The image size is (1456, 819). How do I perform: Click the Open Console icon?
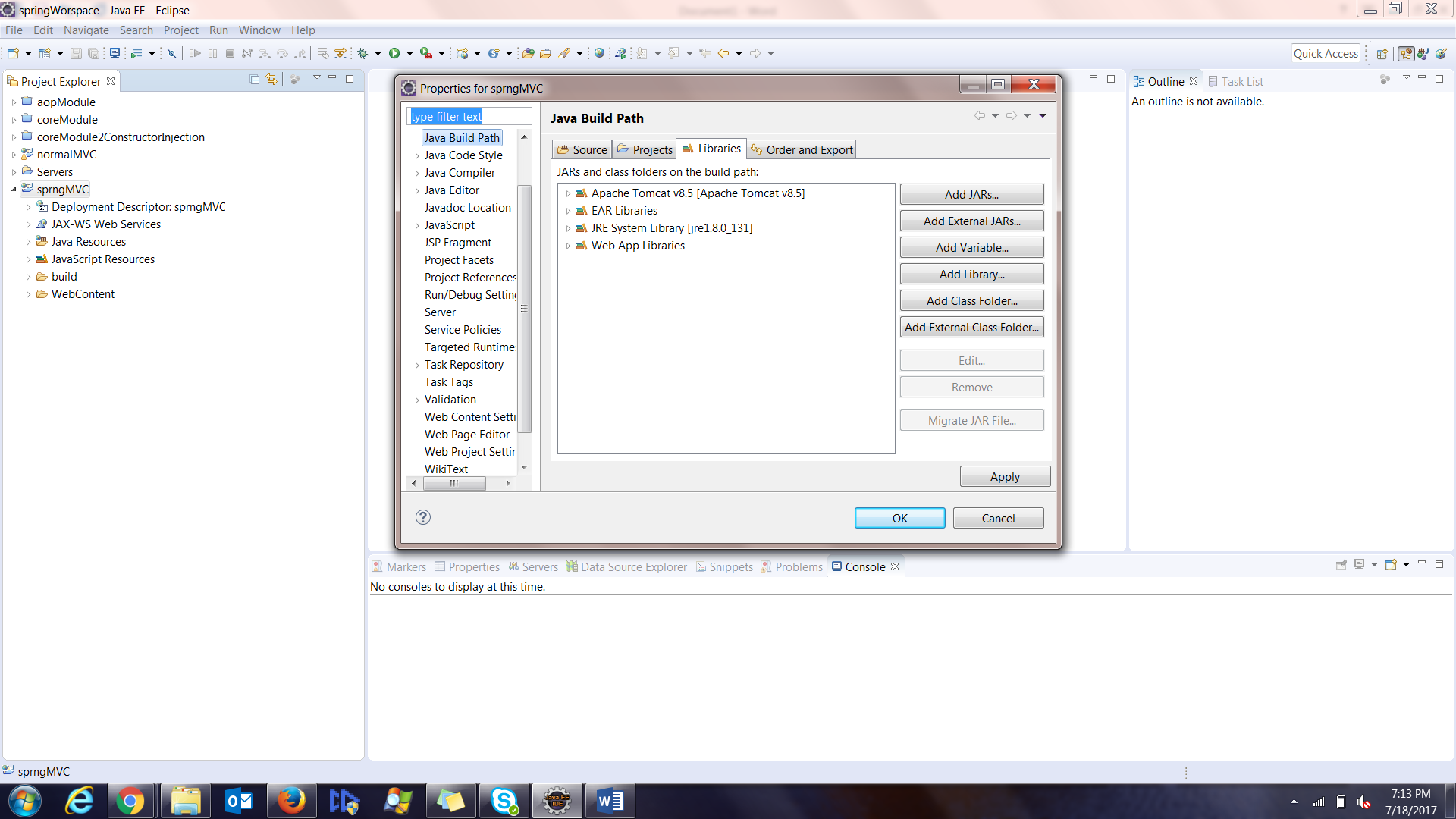(1391, 565)
